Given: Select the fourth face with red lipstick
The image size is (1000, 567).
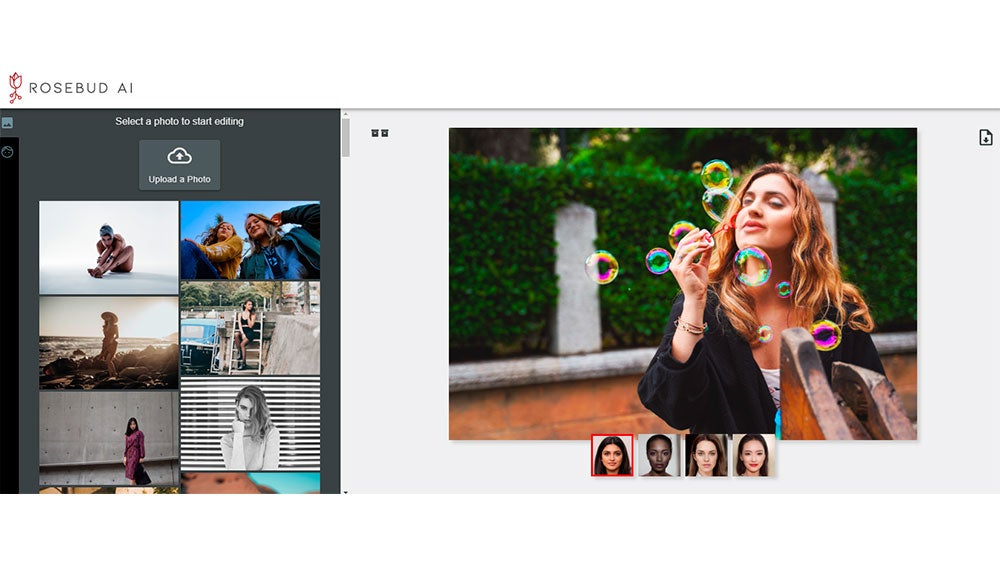Looking at the screenshot, I should pos(753,455).
